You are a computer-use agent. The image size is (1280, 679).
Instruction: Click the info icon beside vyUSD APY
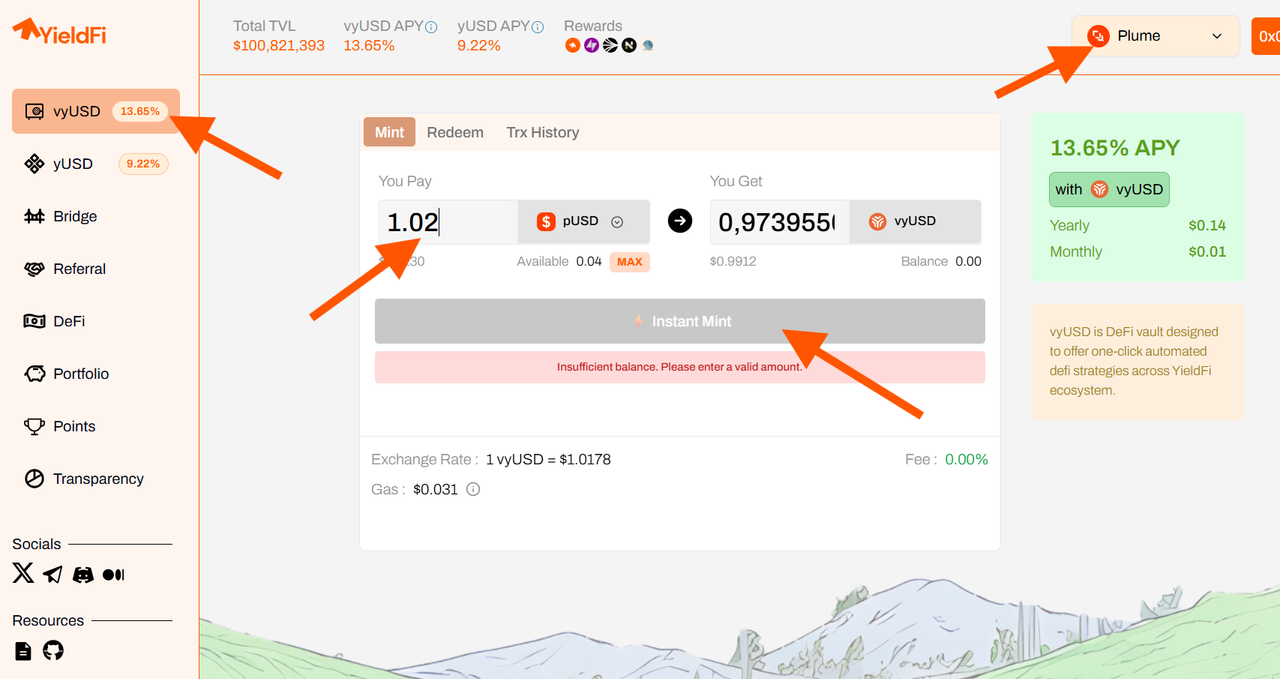[431, 27]
